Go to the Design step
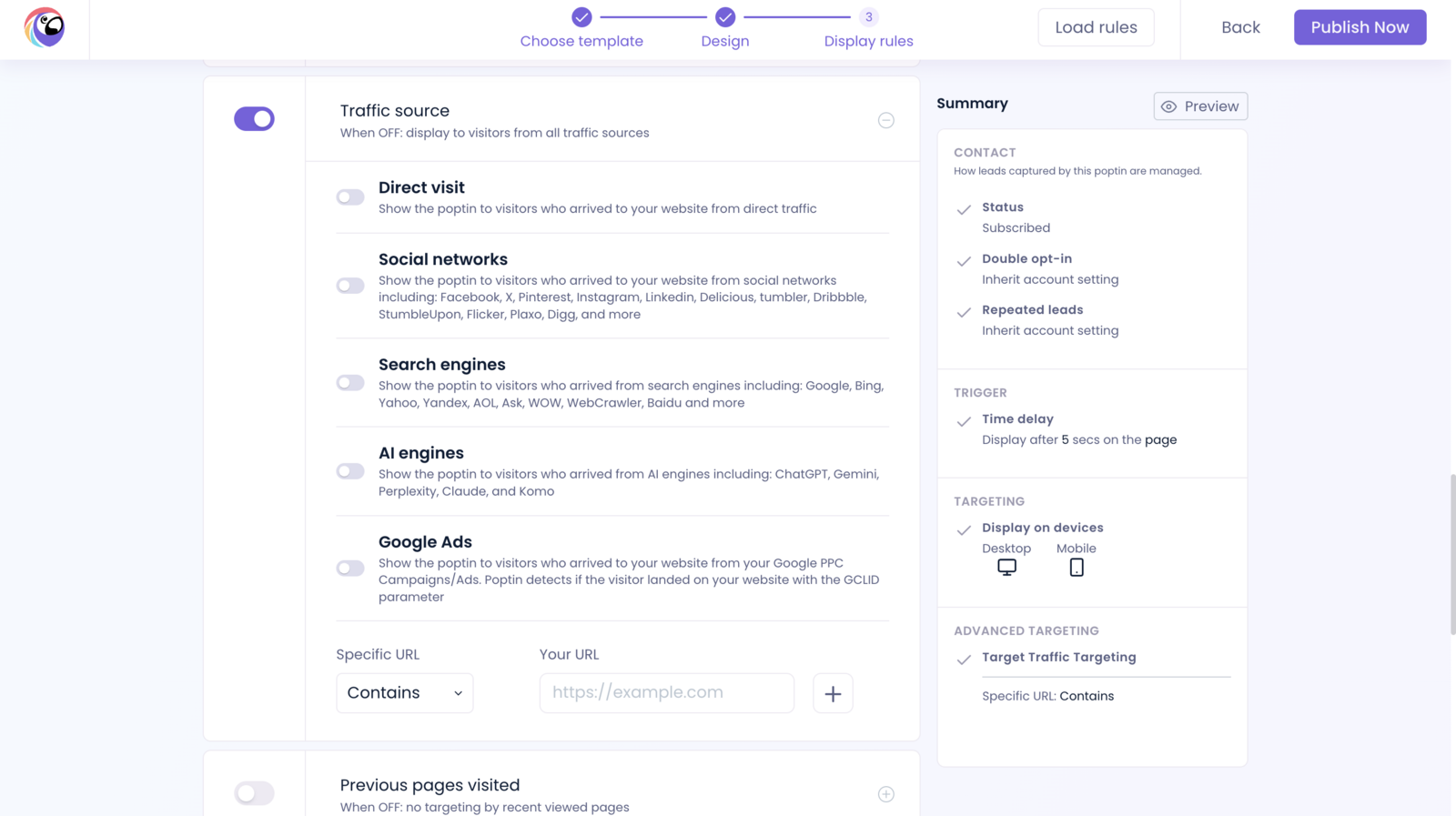Viewport: 1456px width, 816px height. tap(725, 41)
